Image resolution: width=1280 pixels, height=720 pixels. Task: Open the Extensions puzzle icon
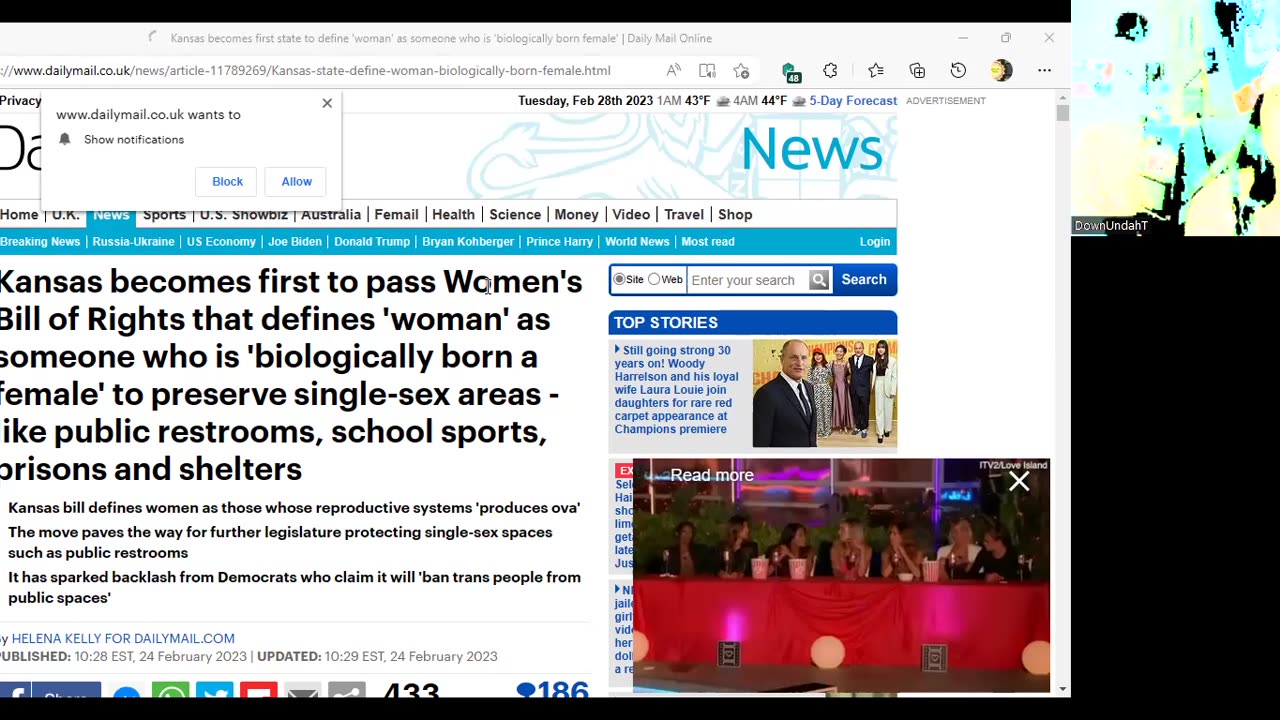tap(830, 70)
